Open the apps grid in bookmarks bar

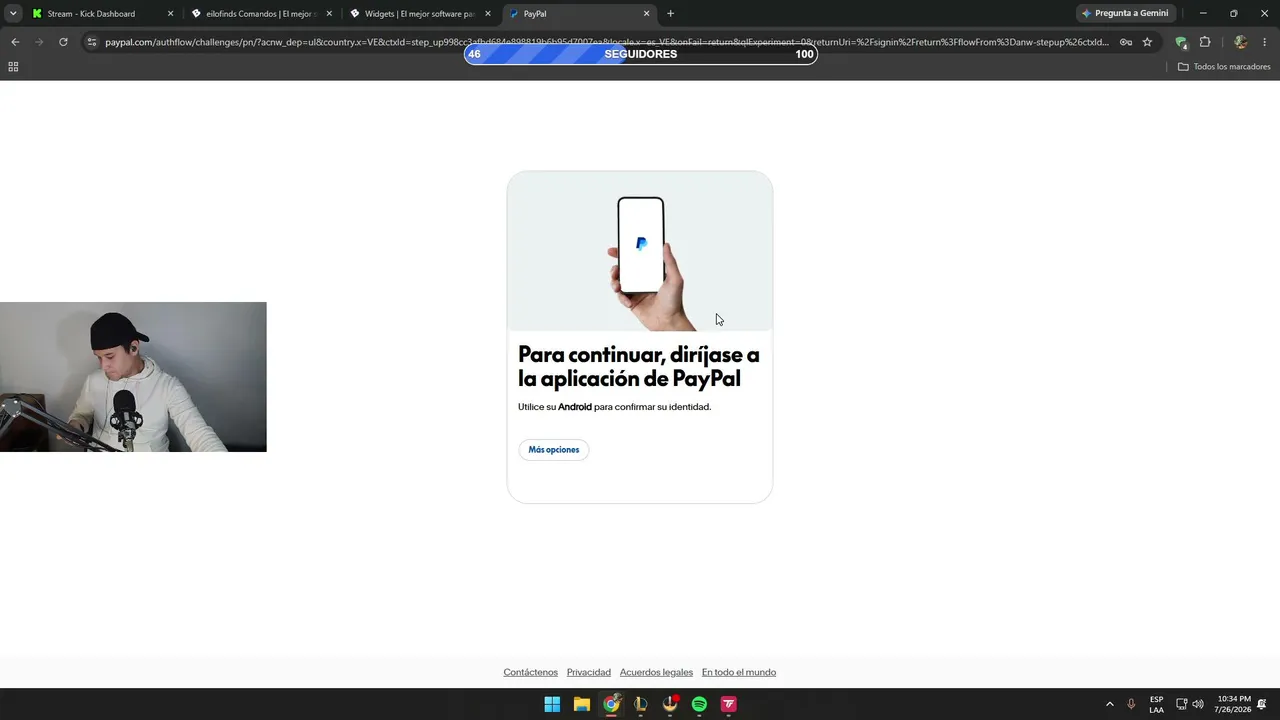[13, 67]
